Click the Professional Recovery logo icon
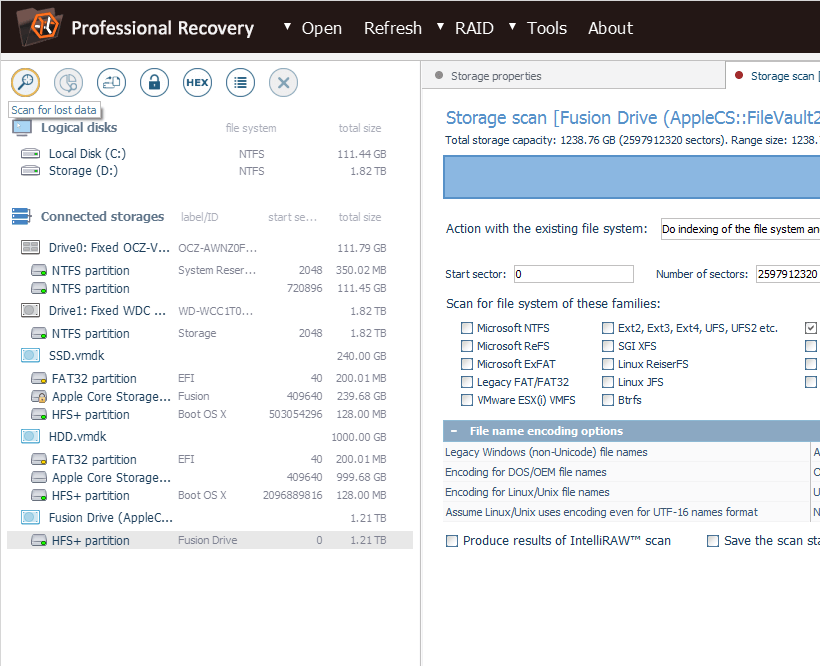This screenshot has width=820, height=666. point(39,26)
